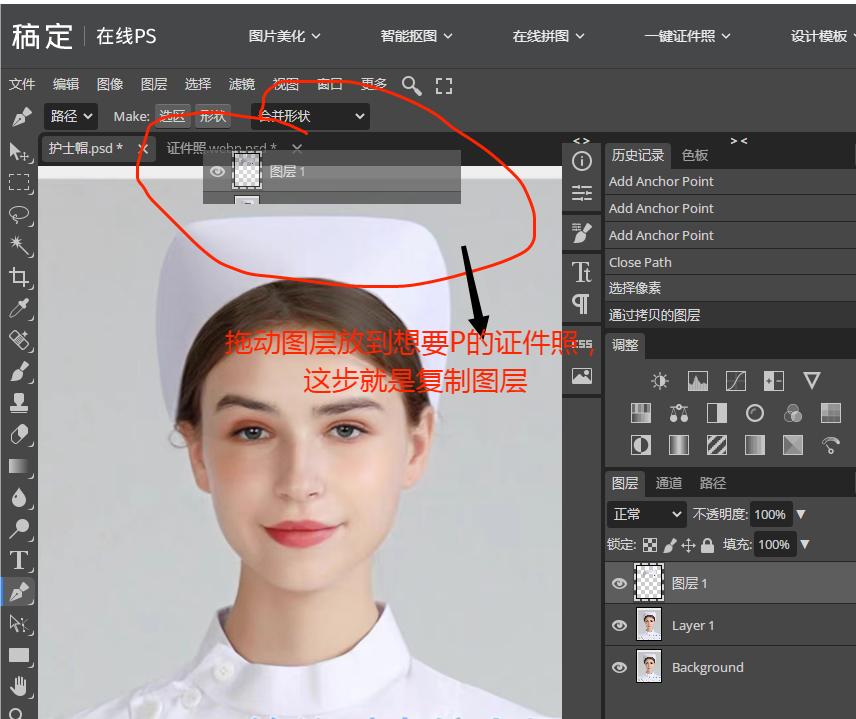The width and height of the screenshot is (856, 719).
Task: Open the Hue/Saturation adjustment
Action: 641,412
